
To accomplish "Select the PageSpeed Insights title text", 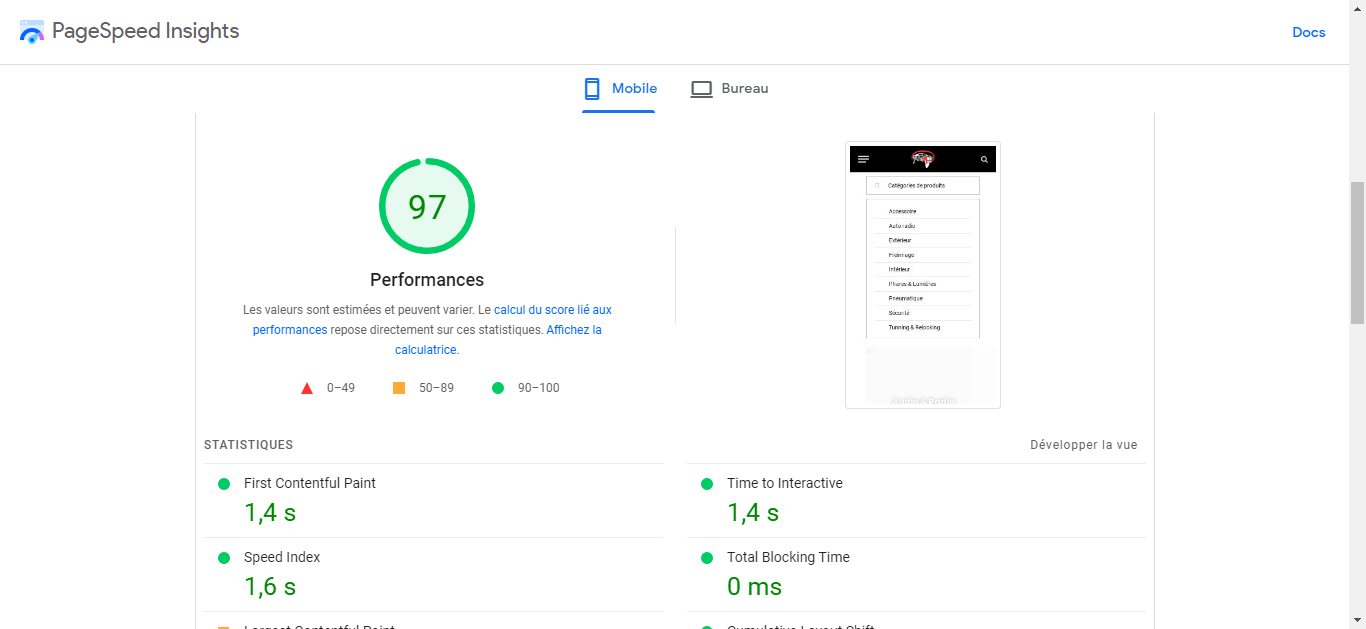I will [146, 31].
